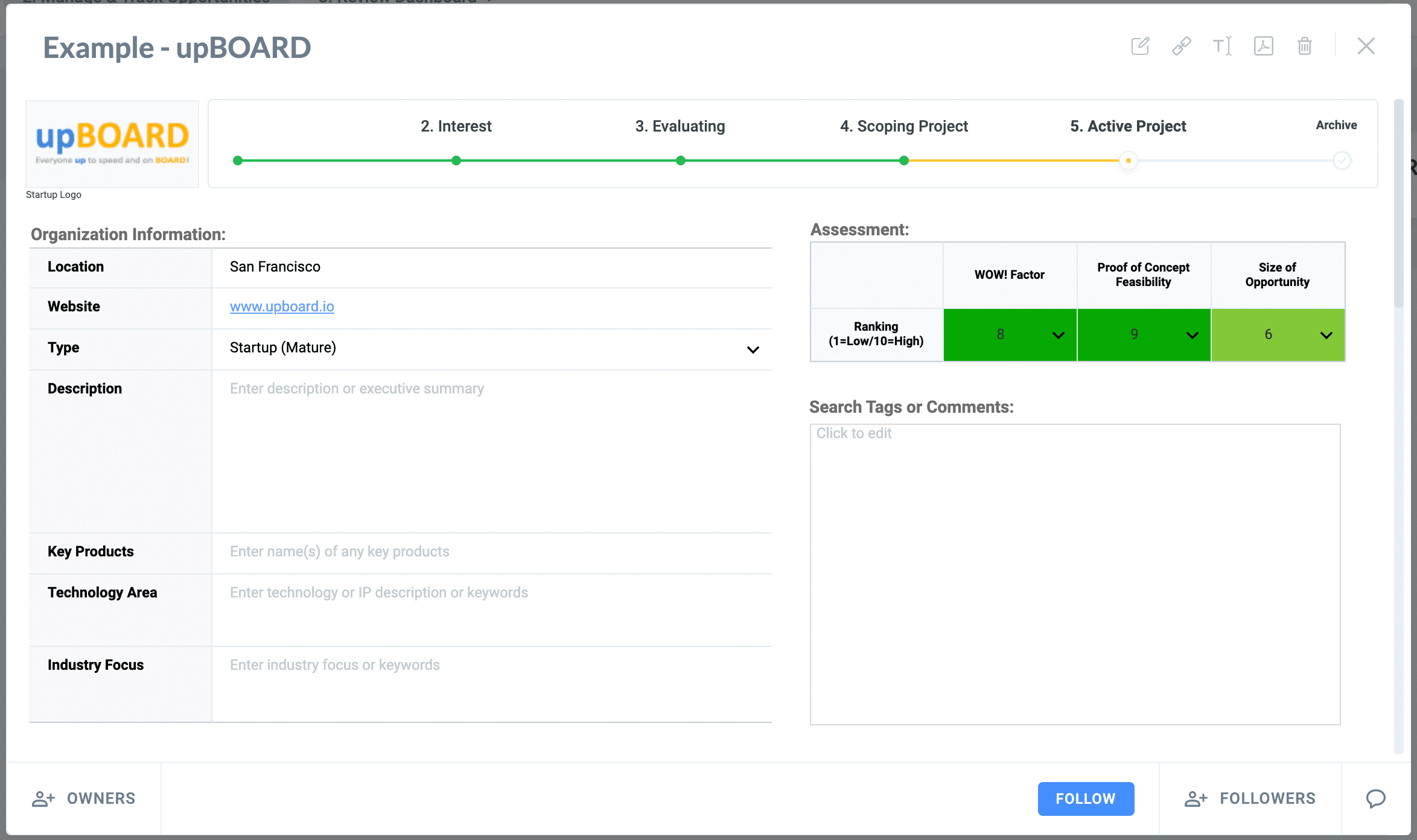Click the Website row label
Viewport: 1417px width, 840px height.
(x=74, y=307)
